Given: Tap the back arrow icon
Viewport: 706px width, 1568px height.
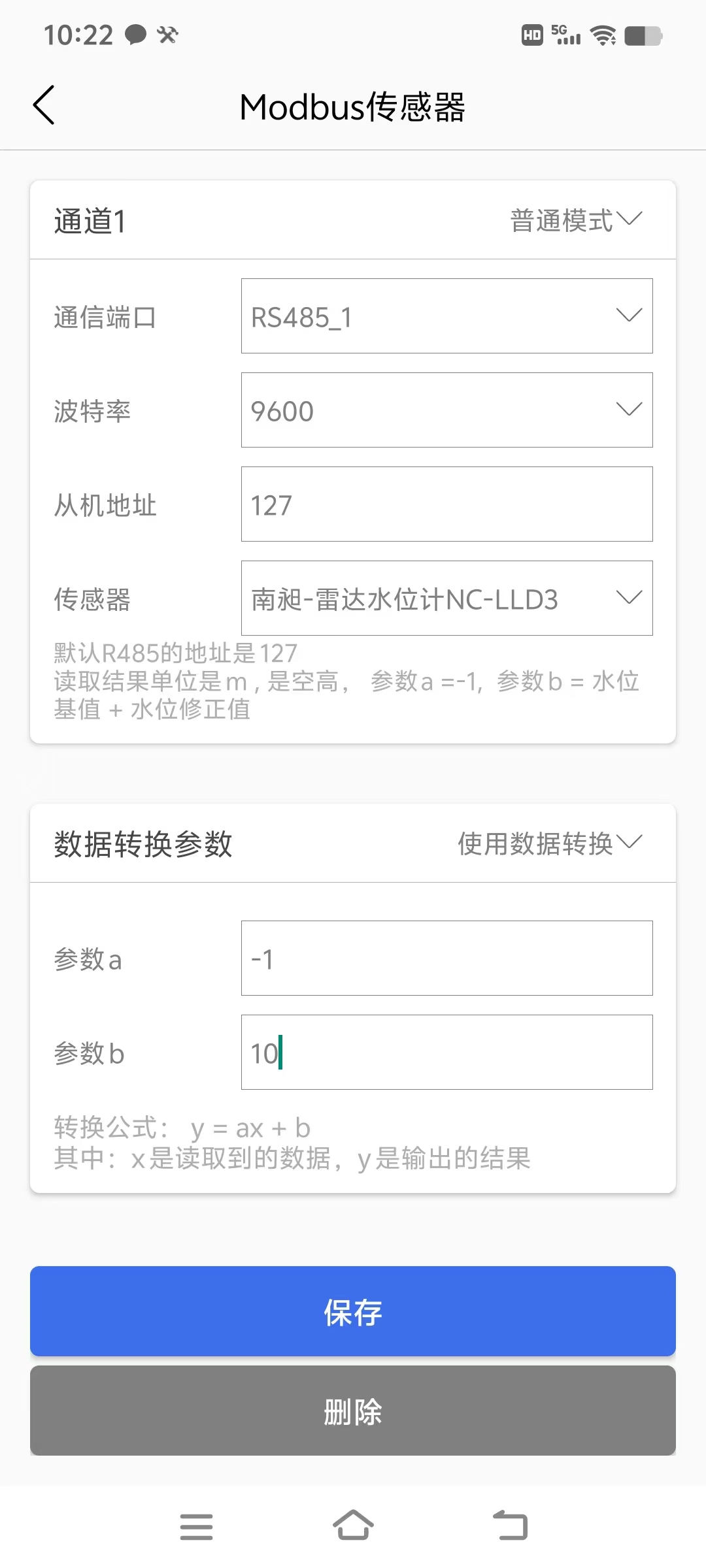Looking at the screenshot, I should coord(44,105).
